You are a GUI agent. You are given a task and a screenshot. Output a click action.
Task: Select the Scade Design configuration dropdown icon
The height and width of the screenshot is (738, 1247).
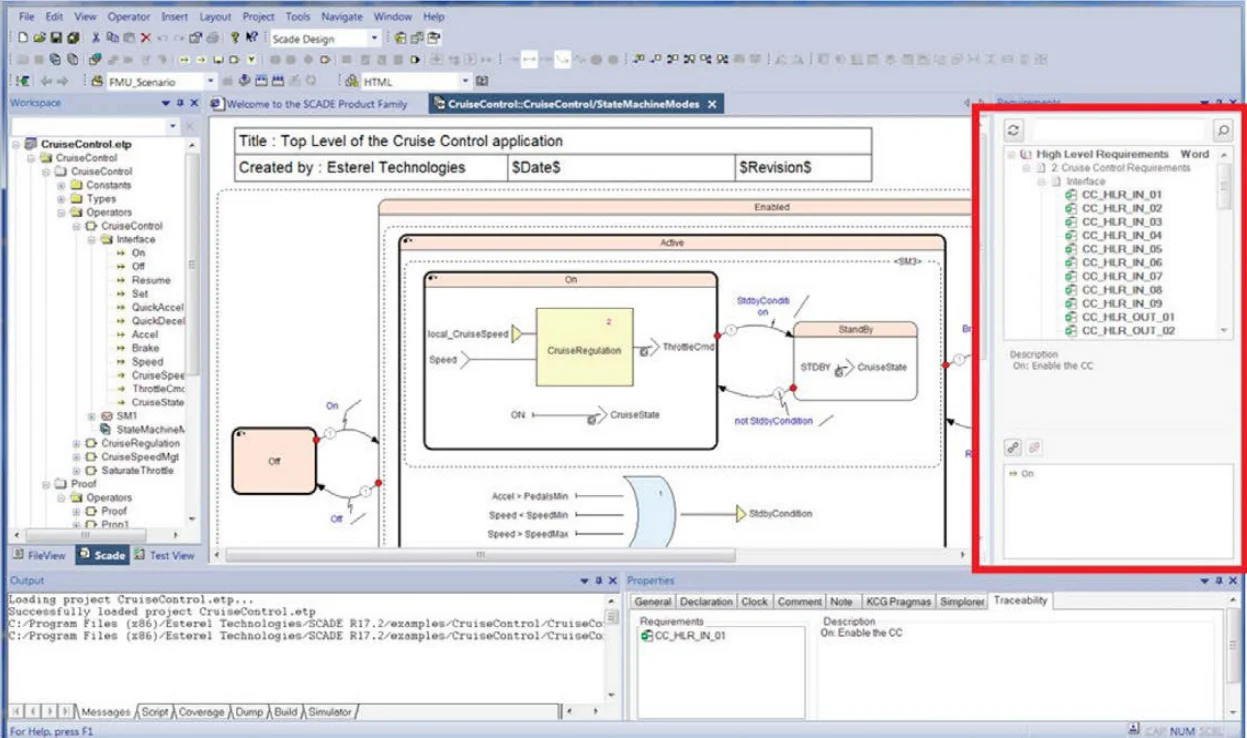pos(373,38)
